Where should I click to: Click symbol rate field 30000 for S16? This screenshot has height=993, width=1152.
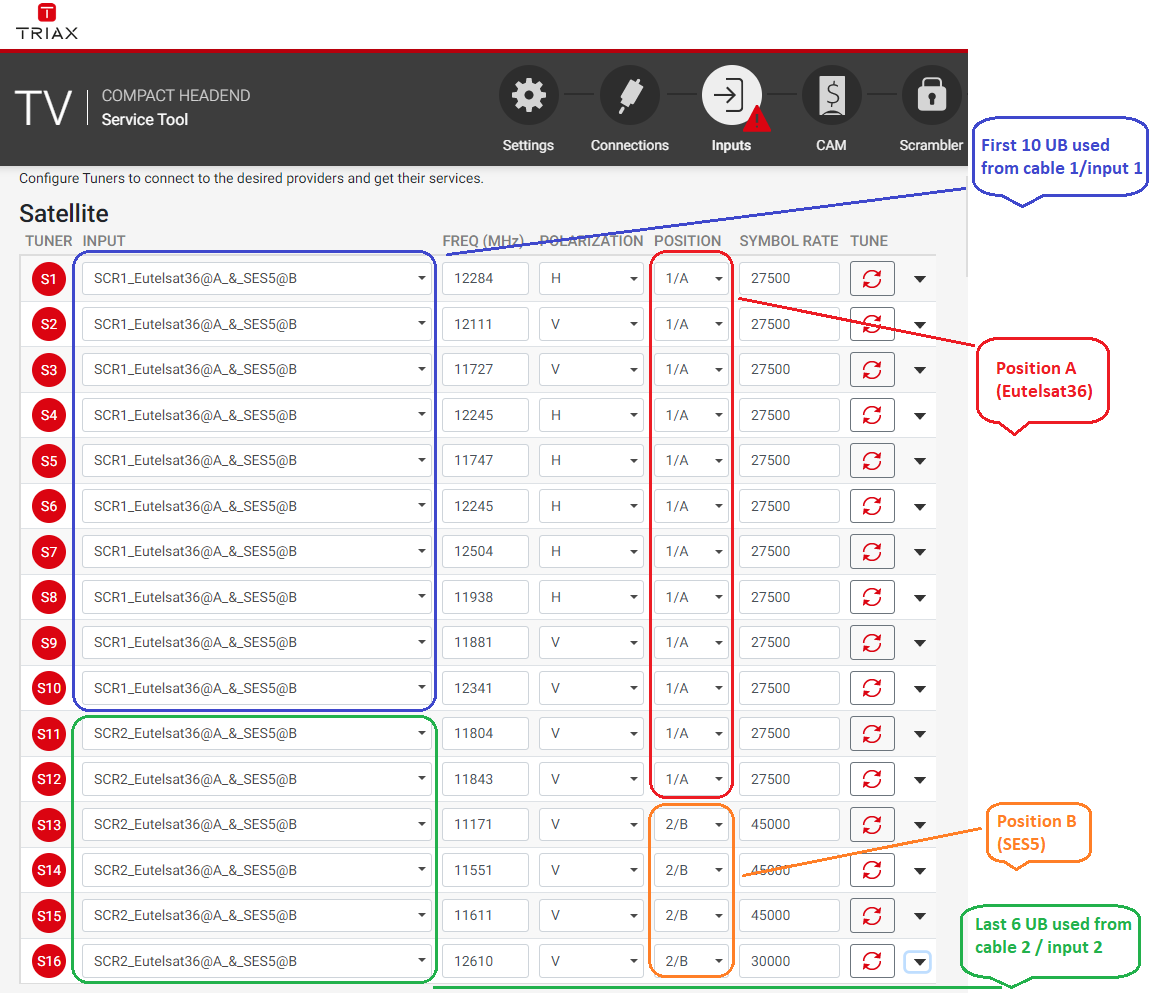789,961
